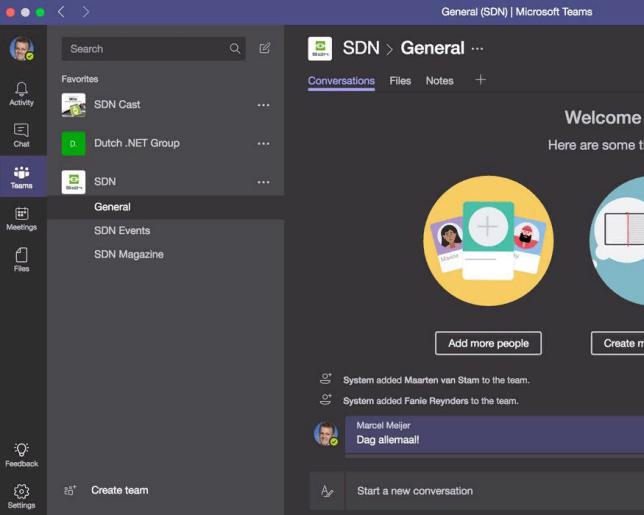Image resolution: width=644 pixels, height=515 pixels.
Task: Switch to the Files tab
Action: coord(400,81)
